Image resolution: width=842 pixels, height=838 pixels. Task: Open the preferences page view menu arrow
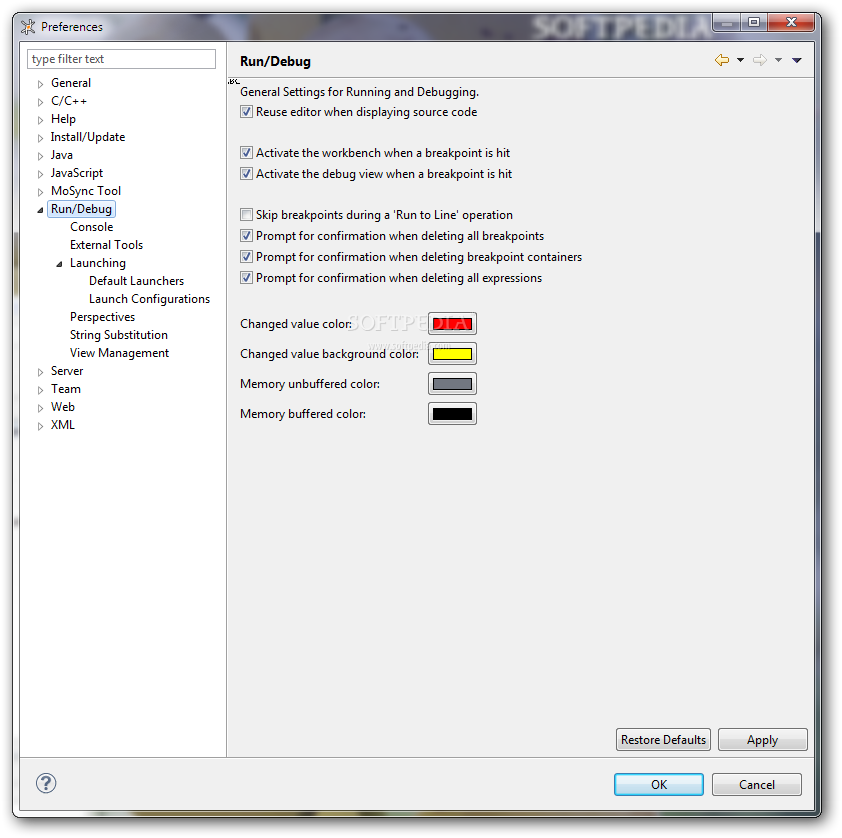click(x=797, y=60)
